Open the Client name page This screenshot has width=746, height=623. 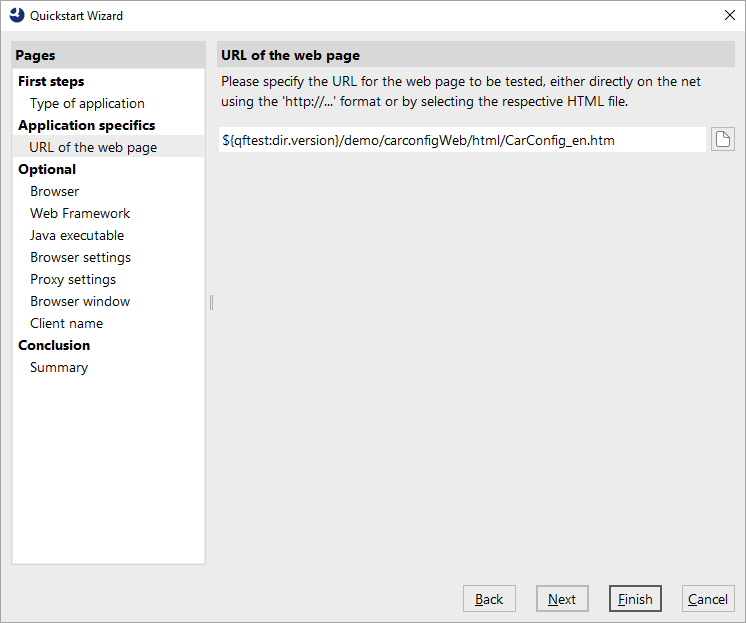67,323
